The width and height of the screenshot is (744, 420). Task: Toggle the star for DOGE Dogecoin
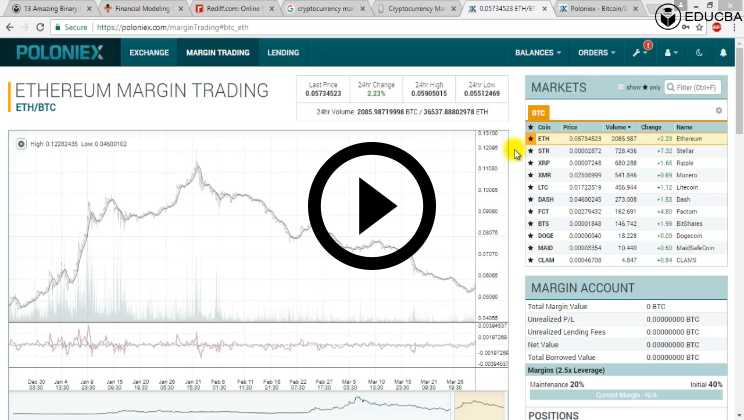click(x=530, y=235)
